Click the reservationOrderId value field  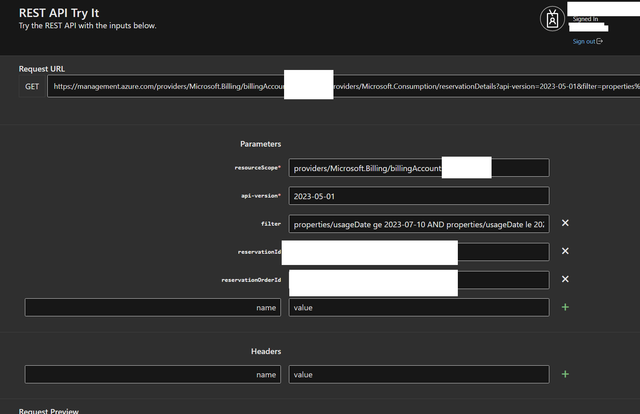tap(419, 280)
